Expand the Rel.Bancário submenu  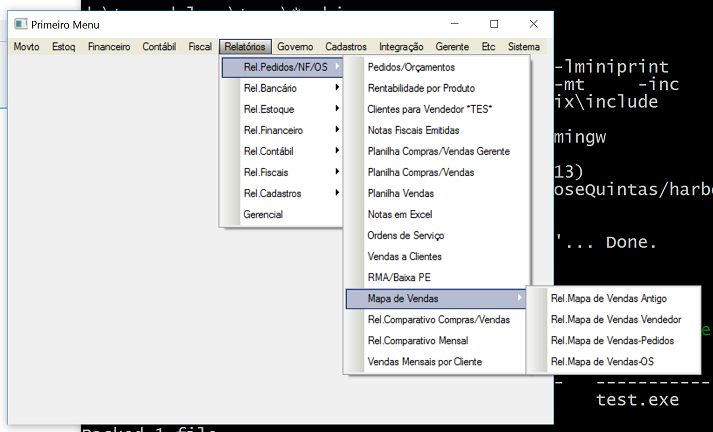pos(269,88)
